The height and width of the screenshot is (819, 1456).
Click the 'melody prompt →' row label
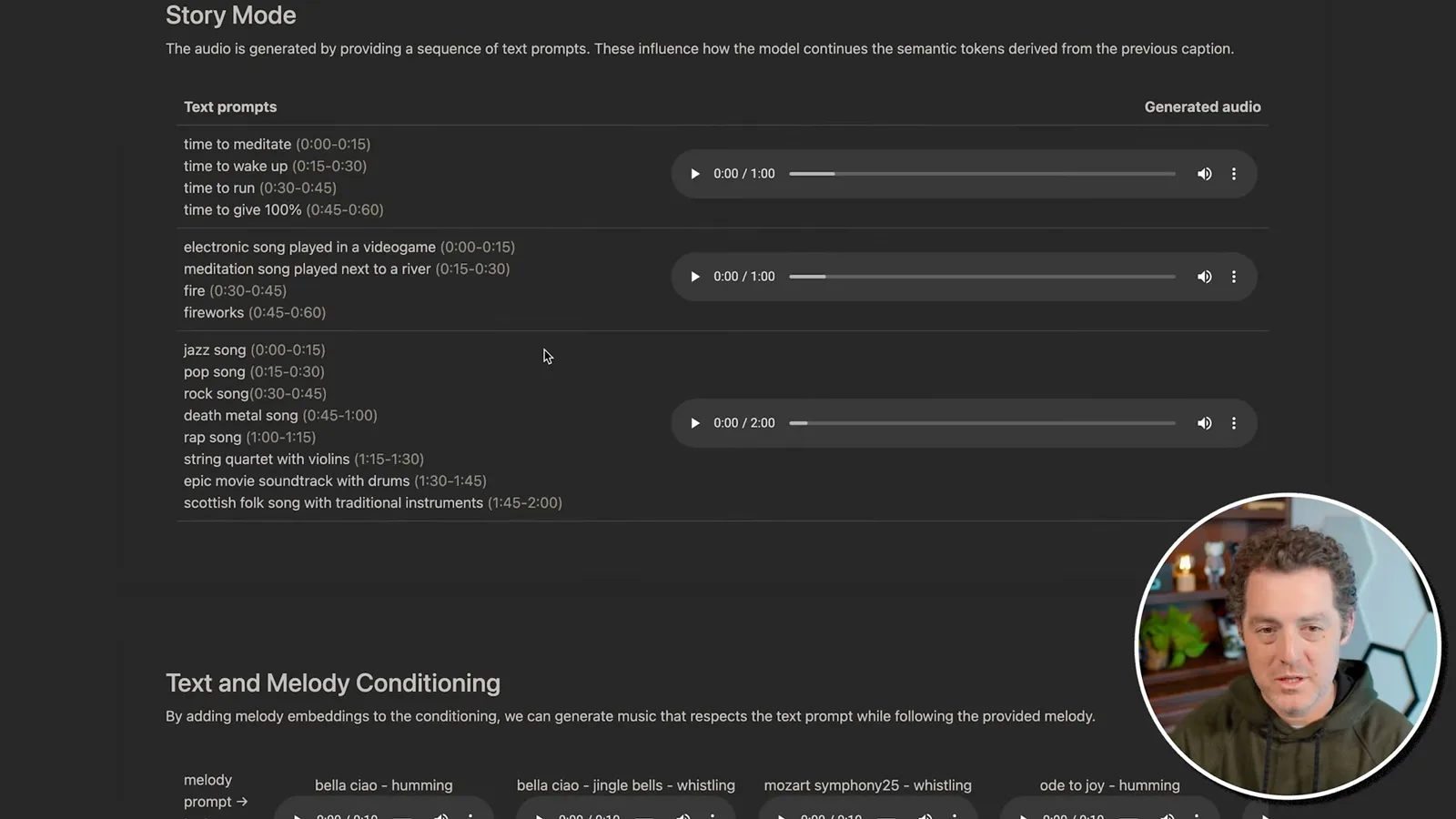[216, 791]
